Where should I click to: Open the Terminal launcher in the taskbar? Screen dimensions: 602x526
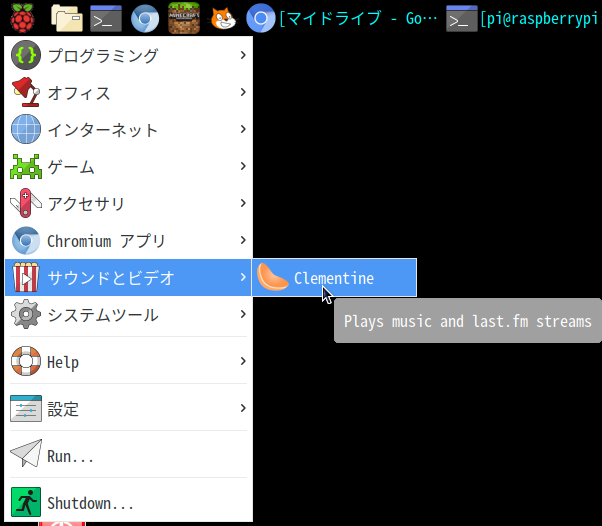(106, 18)
